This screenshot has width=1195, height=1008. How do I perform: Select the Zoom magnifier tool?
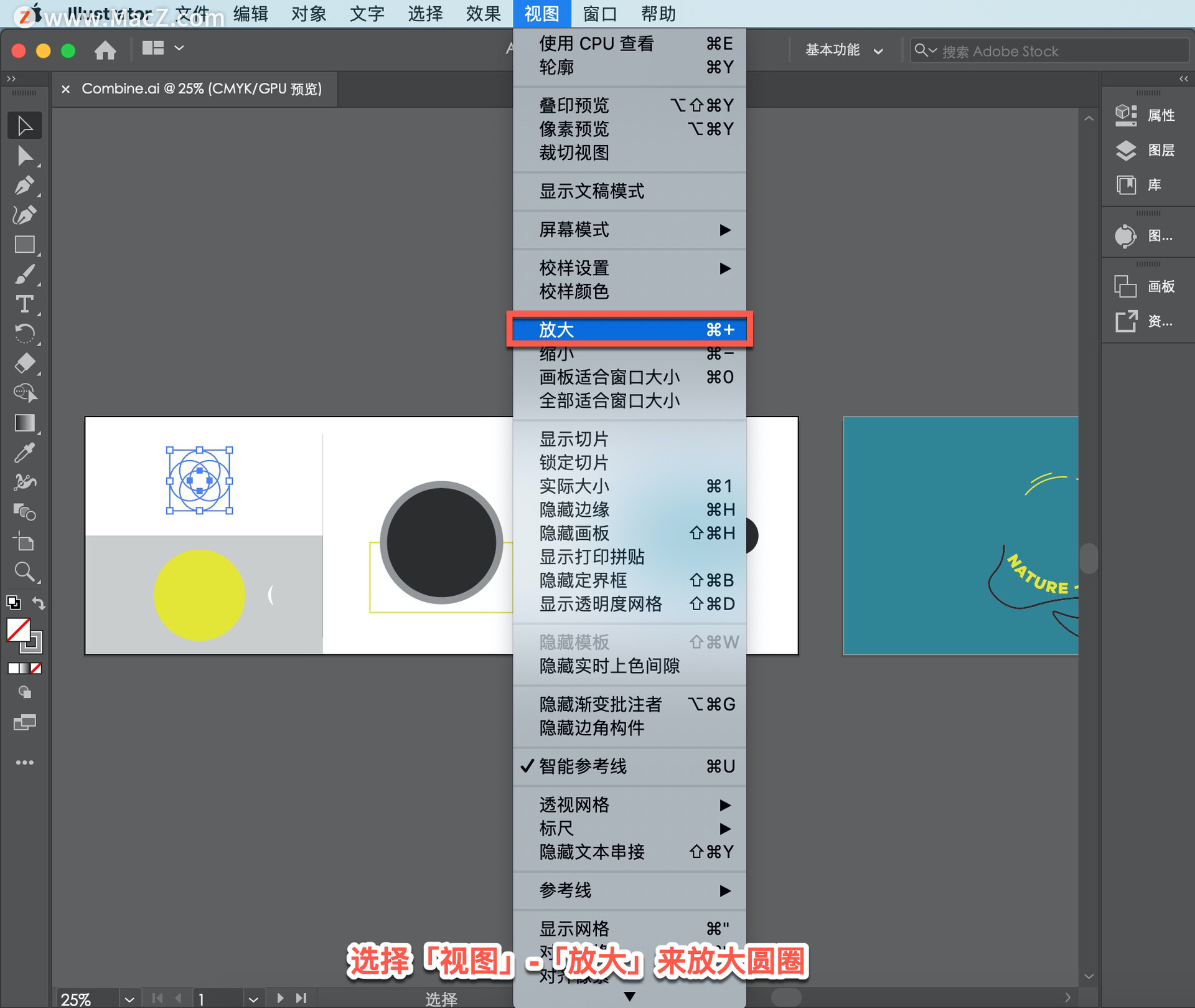[x=24, y=572]
